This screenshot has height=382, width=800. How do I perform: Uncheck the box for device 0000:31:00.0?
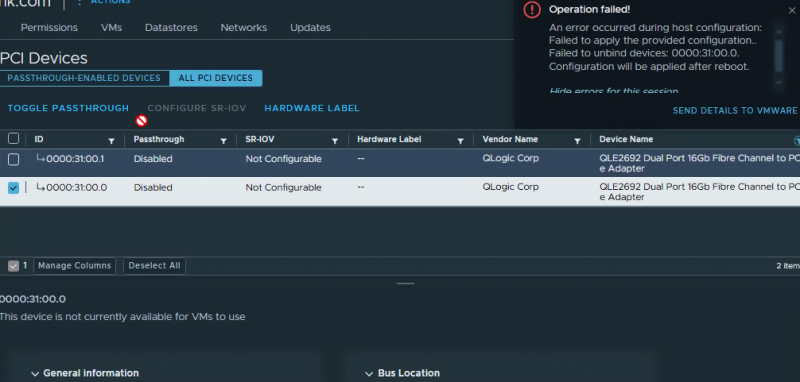pos(14,188)
